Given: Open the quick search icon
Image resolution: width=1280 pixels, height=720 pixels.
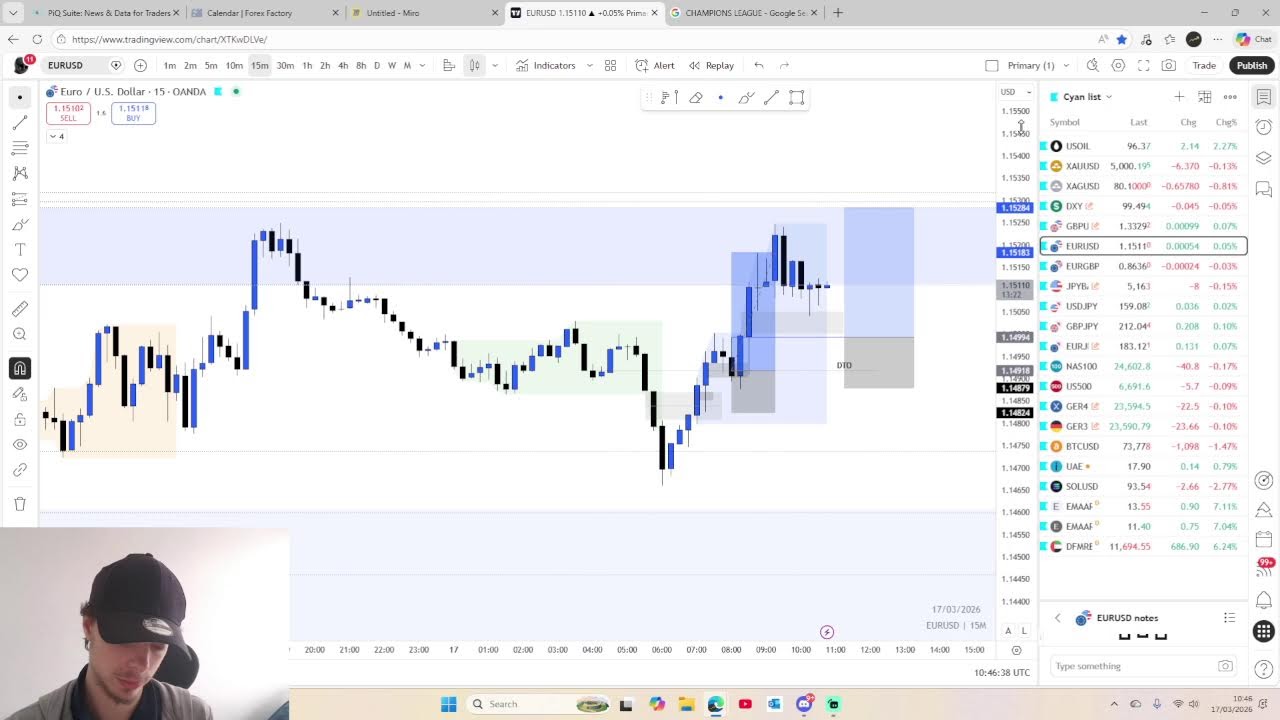Looking at the screenshot, I should pyautogui.click(x=1093, y=65).
